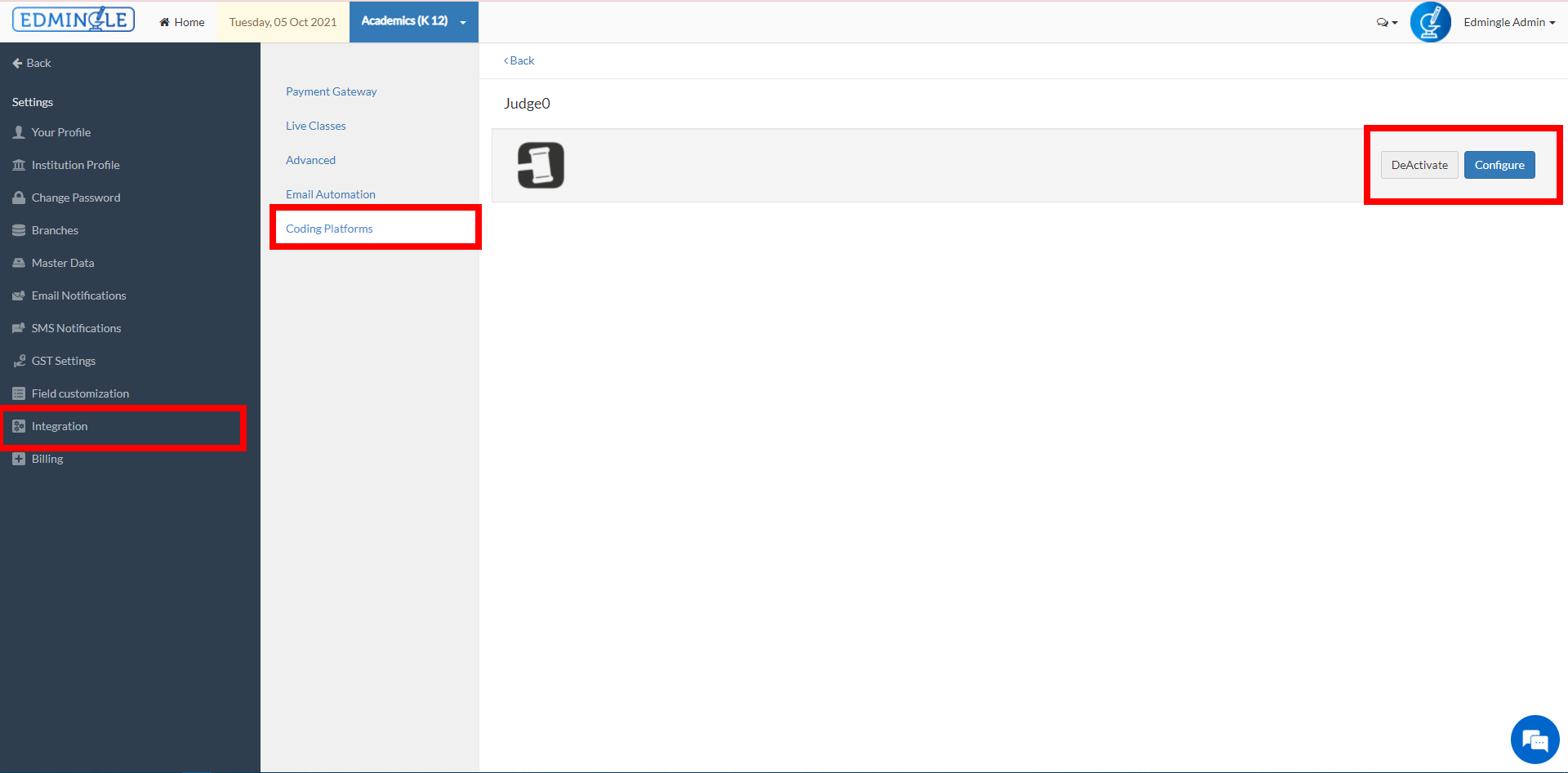The width and height of the screenshot is (1568, 773).
Task: Click the admin profile avatar
Action: pos(1431,22)
